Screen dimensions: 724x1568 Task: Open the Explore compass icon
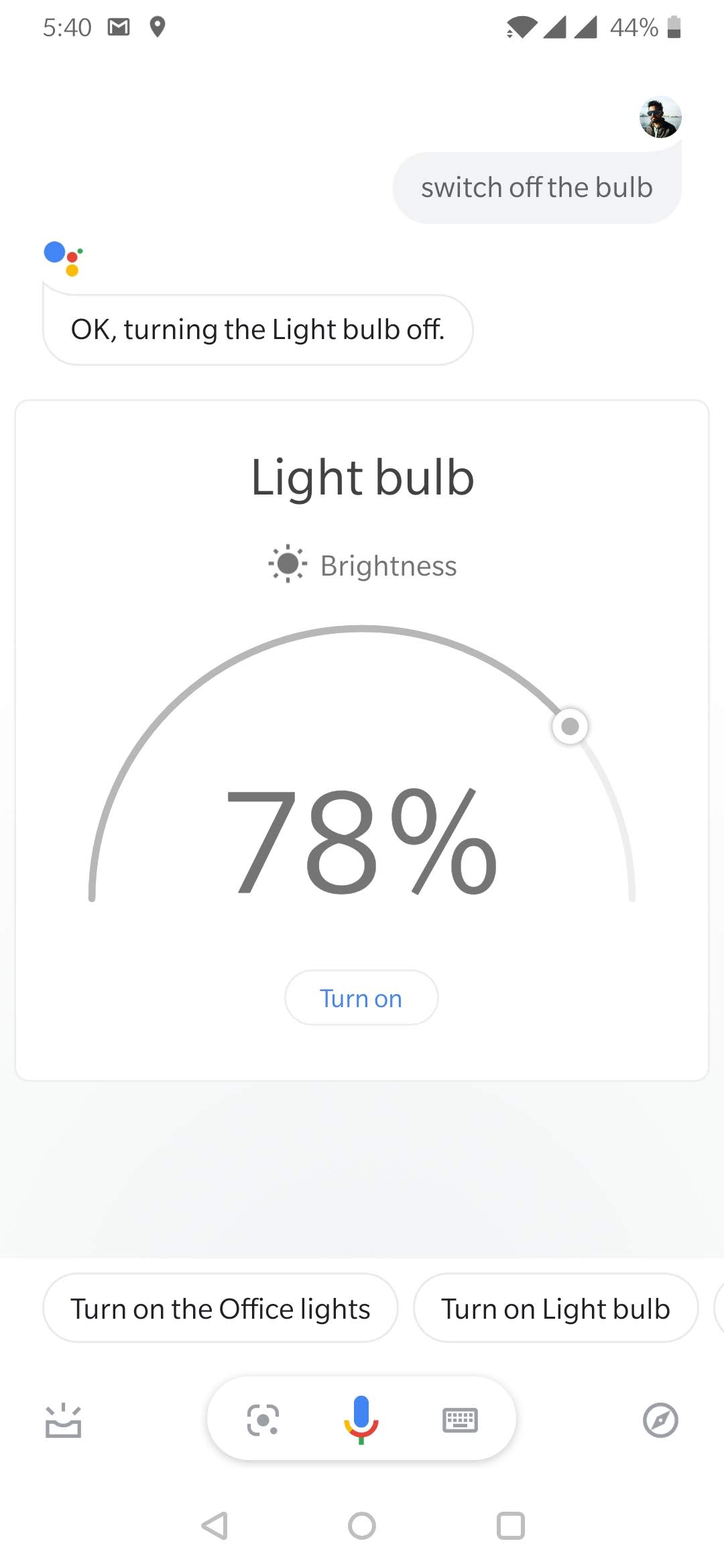tap(660, 1420)
